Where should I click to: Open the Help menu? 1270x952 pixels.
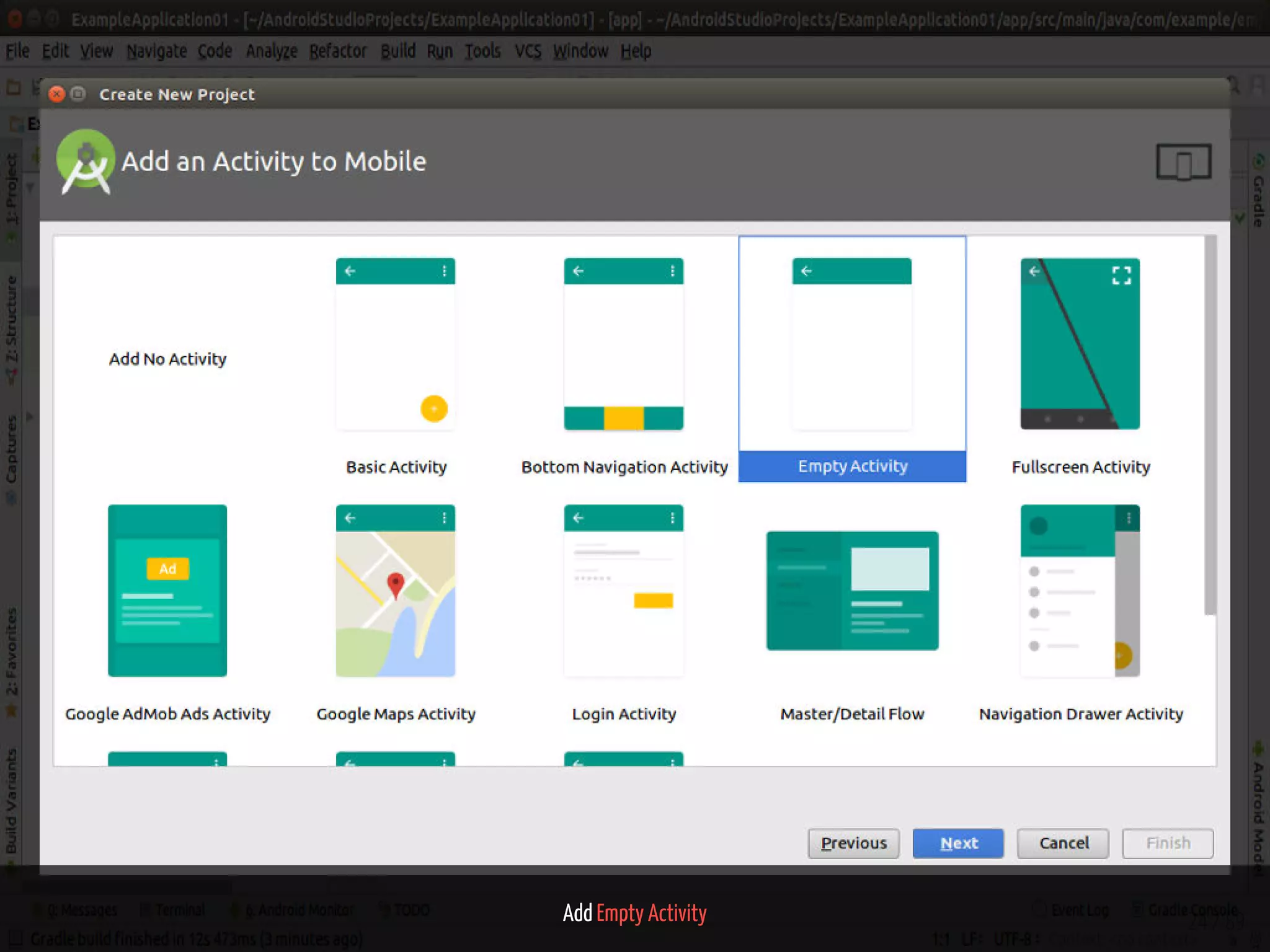pyautogui.click(x=636, y=51)
